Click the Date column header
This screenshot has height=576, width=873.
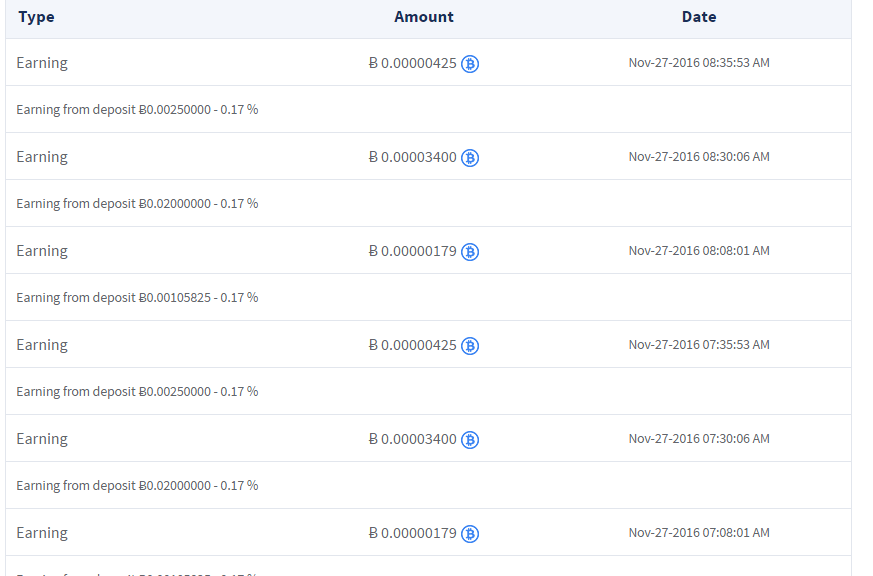coord(699,17)
